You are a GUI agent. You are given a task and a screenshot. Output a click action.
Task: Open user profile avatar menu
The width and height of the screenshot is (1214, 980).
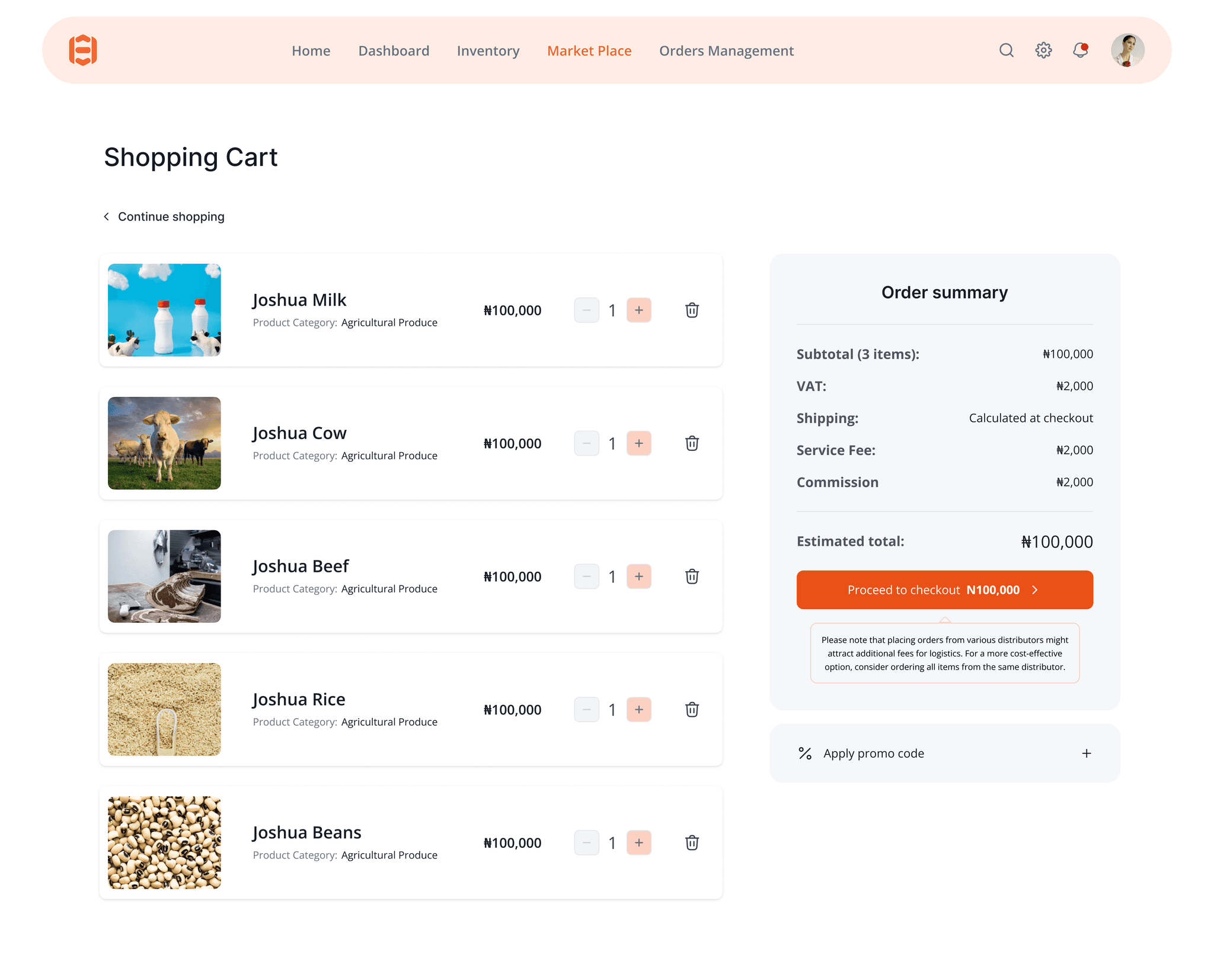(x=1127, y=50)
